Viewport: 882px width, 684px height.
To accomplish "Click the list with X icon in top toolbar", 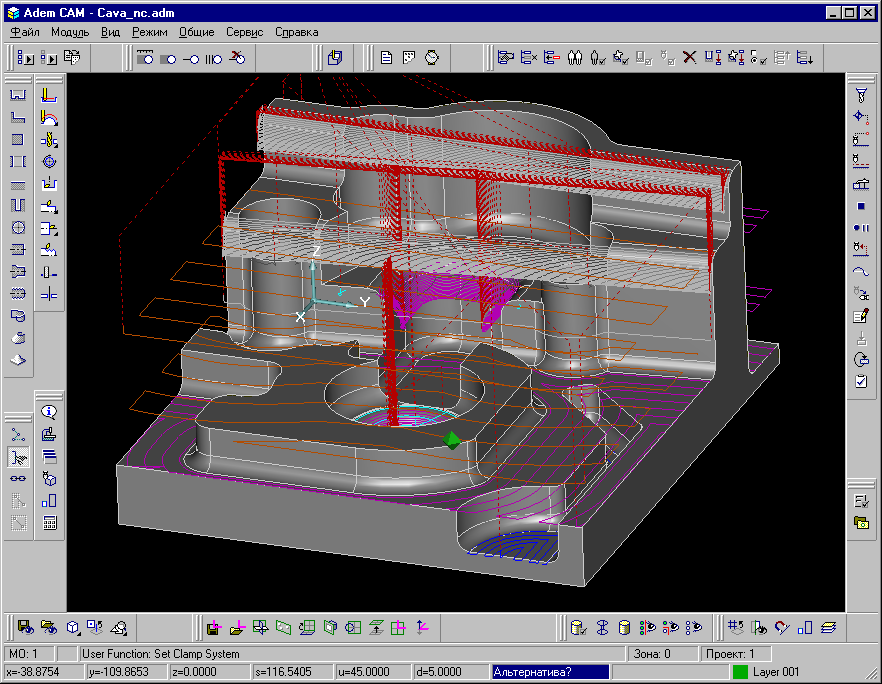I will pyautogui.click(x=529, y=57).
